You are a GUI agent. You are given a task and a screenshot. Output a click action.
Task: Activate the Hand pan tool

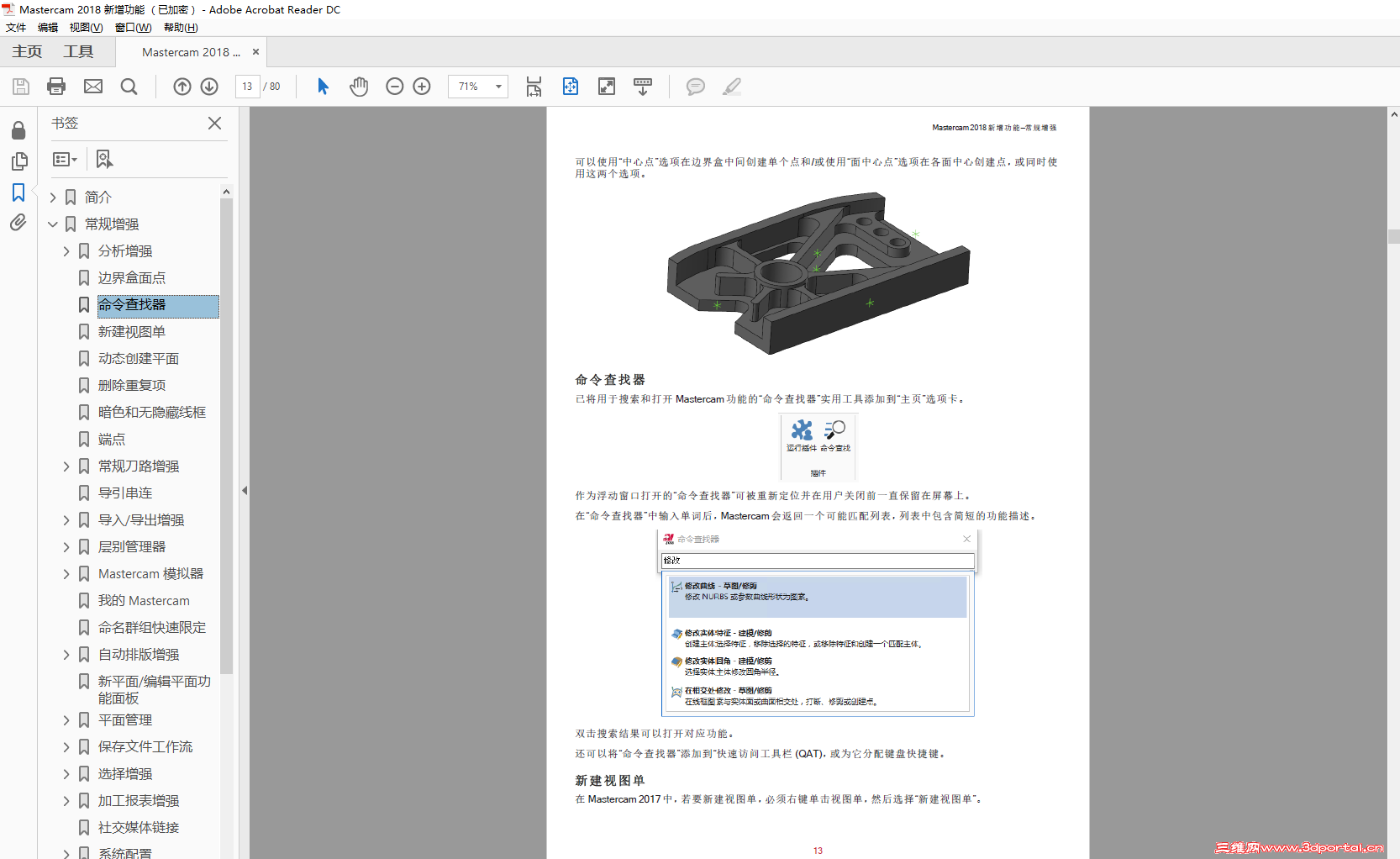(x=359, y=87)
